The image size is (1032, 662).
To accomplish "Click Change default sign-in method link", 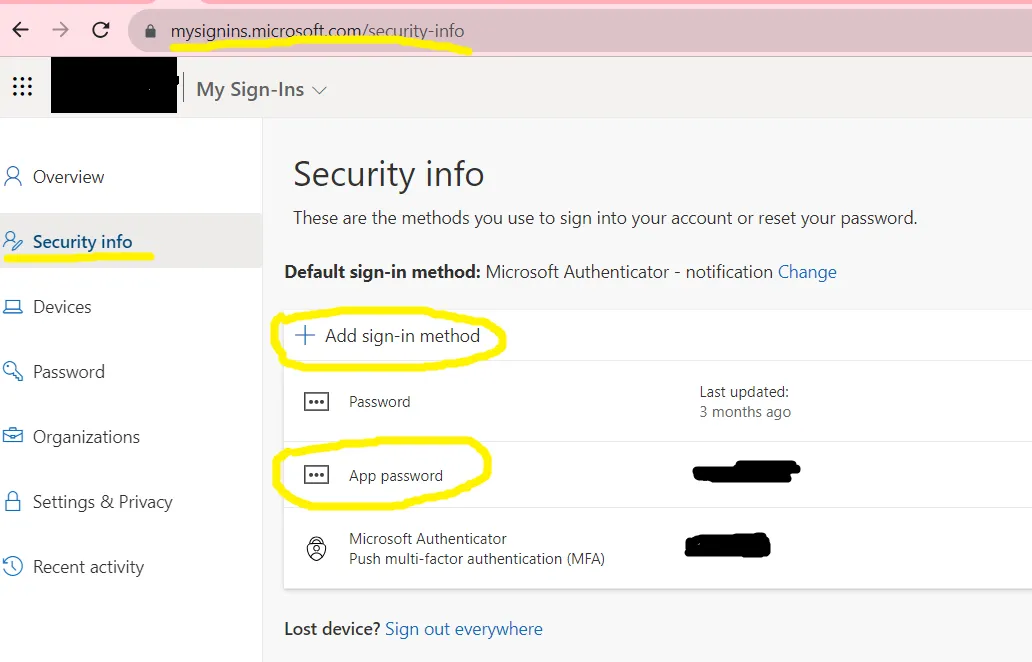I will pos(807,272).
